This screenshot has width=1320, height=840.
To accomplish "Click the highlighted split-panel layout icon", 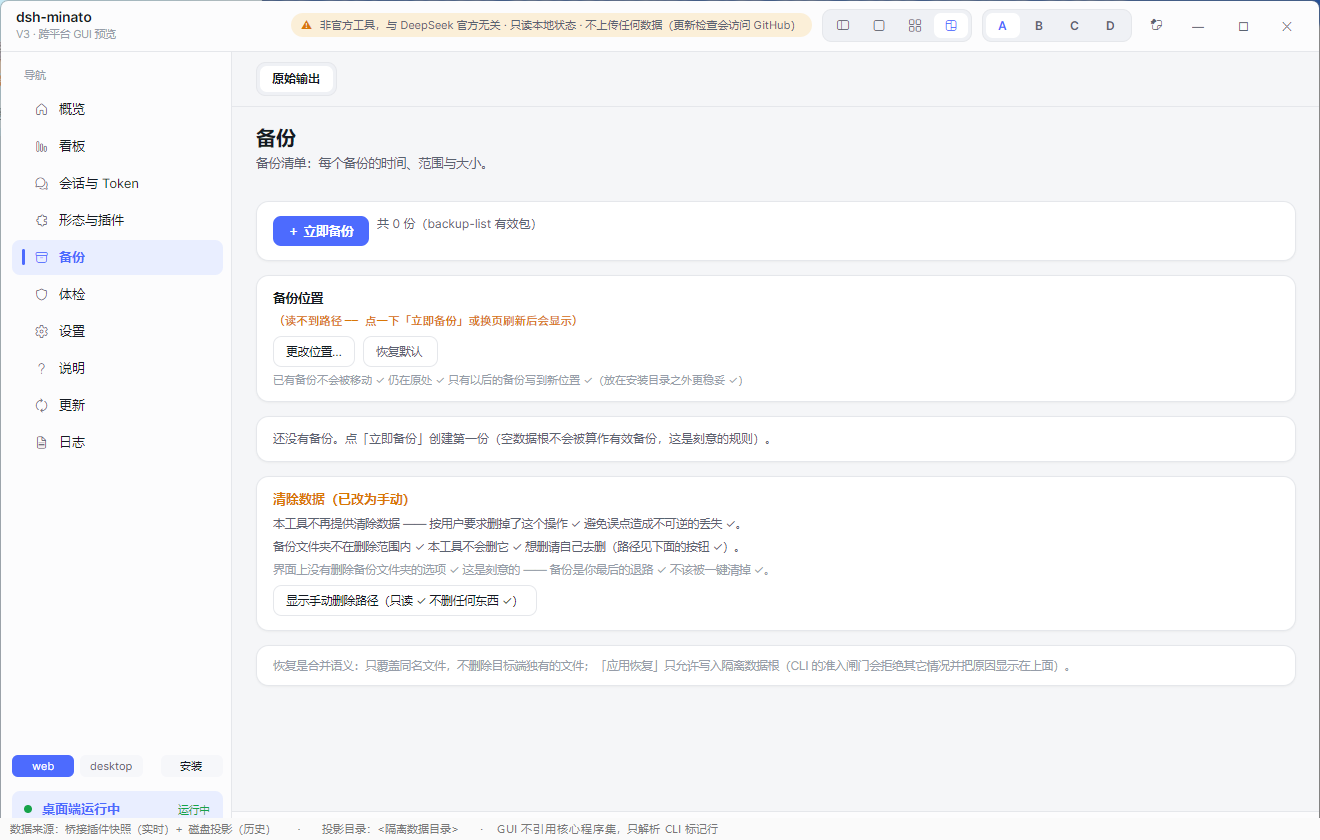I will 951,26.
